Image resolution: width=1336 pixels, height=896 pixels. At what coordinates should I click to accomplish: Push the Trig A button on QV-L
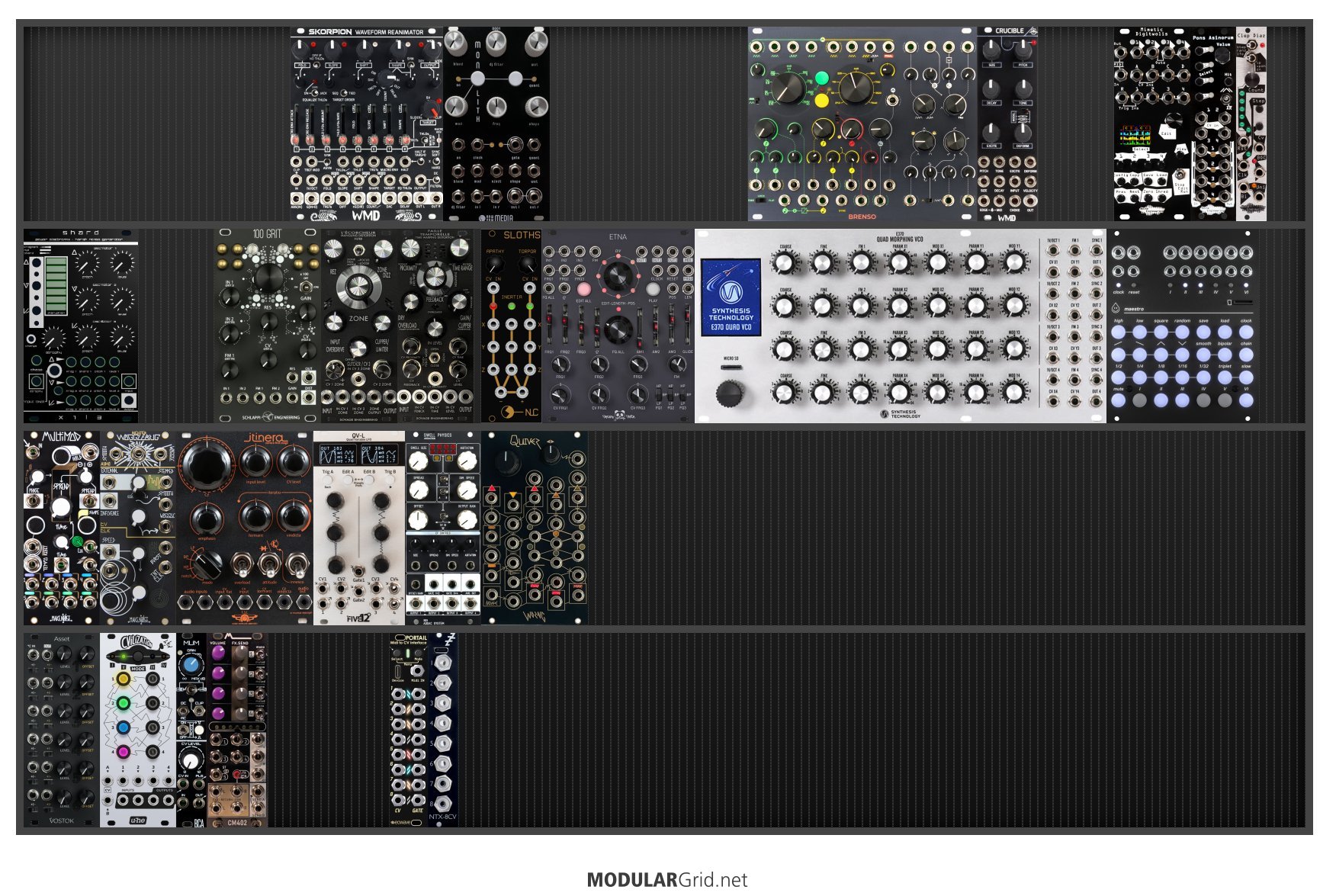coord(329,480)
